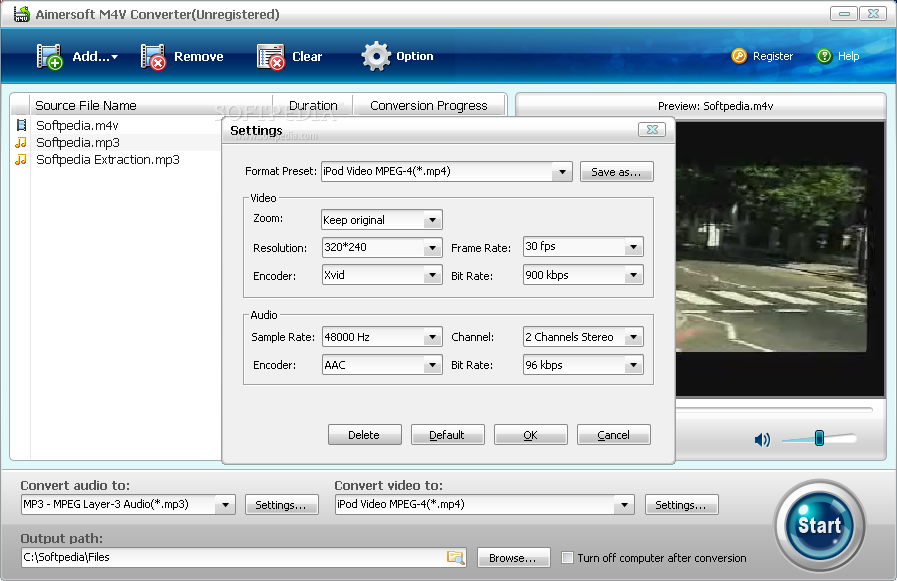Click the Clear toolbar label

[307, 57]
